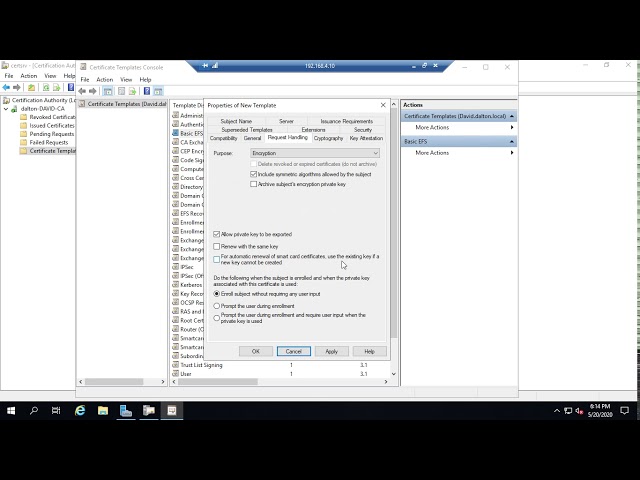This screenshot has height=480, width=640.
Task: Open notification center icon
Action: (x=624, y=411)
